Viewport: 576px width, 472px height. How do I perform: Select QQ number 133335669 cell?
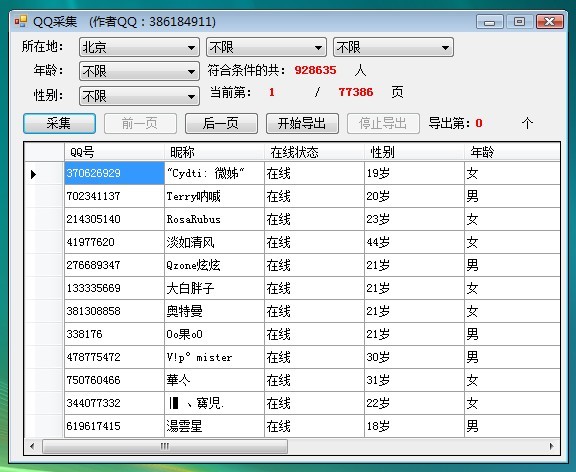click(114, 288)
